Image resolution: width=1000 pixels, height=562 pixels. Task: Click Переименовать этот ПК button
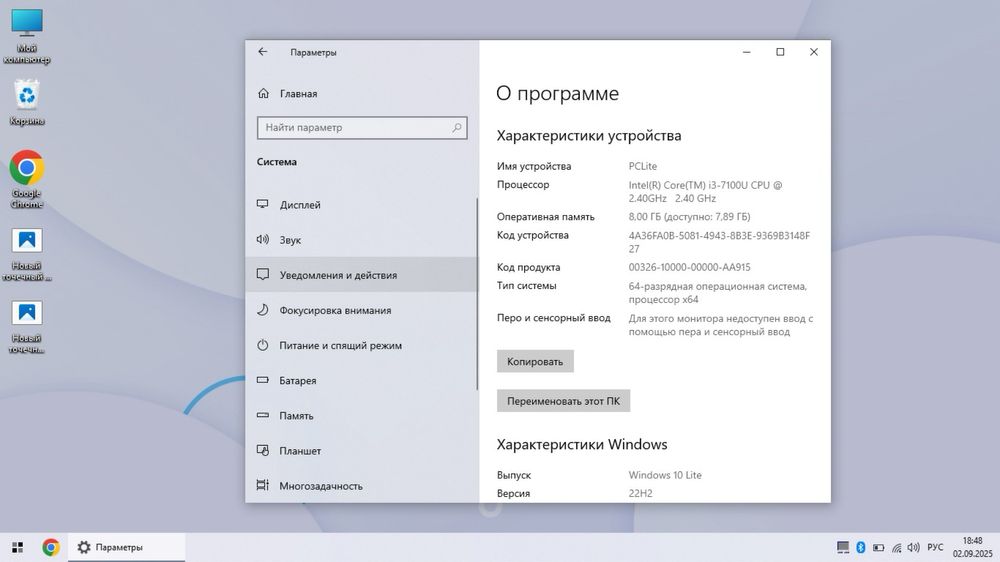563,401
